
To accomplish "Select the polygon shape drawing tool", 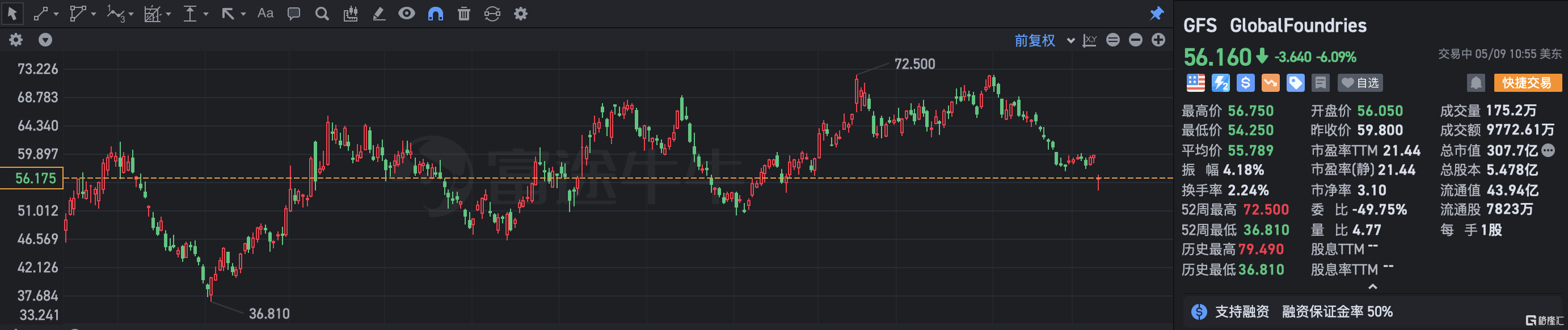I will [x=77, y=14].
